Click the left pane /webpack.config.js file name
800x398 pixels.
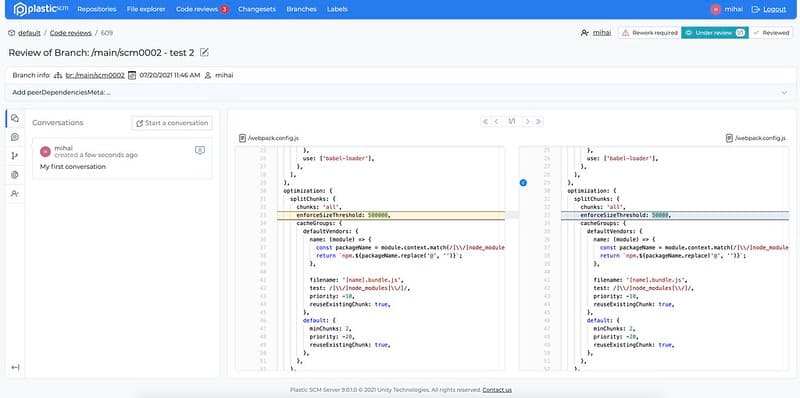[273, 138]
